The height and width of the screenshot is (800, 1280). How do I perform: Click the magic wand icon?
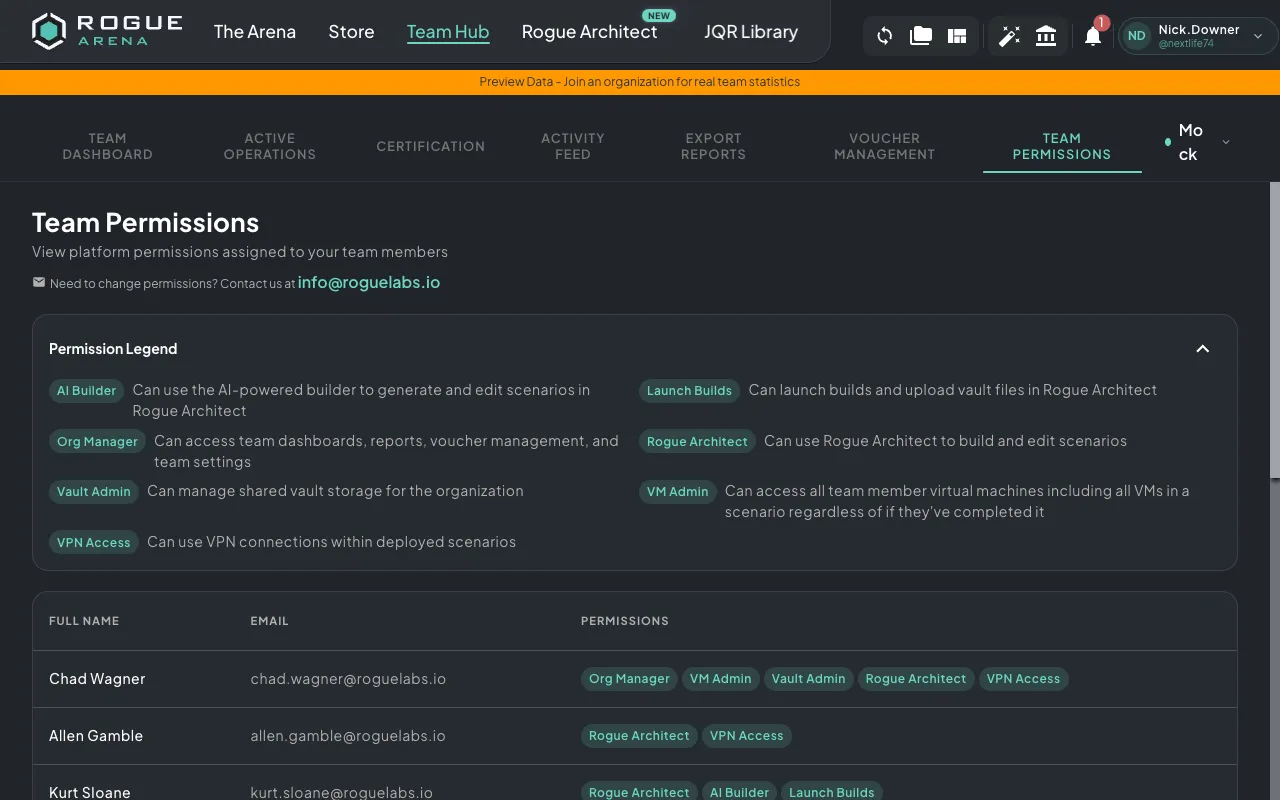pyautogui.click(x=1009, y=37)
